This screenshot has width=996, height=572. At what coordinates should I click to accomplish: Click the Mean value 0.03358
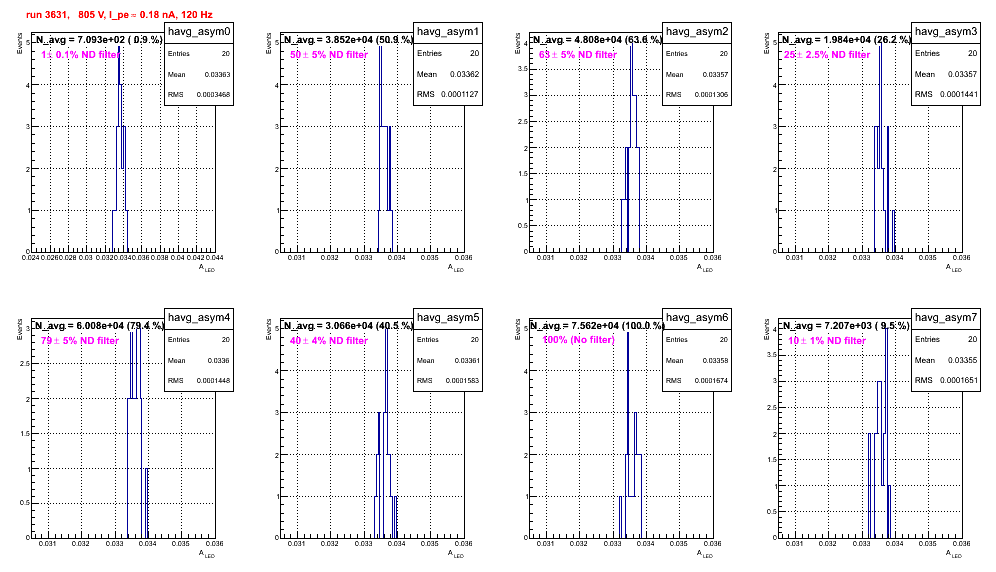point(715,360)
